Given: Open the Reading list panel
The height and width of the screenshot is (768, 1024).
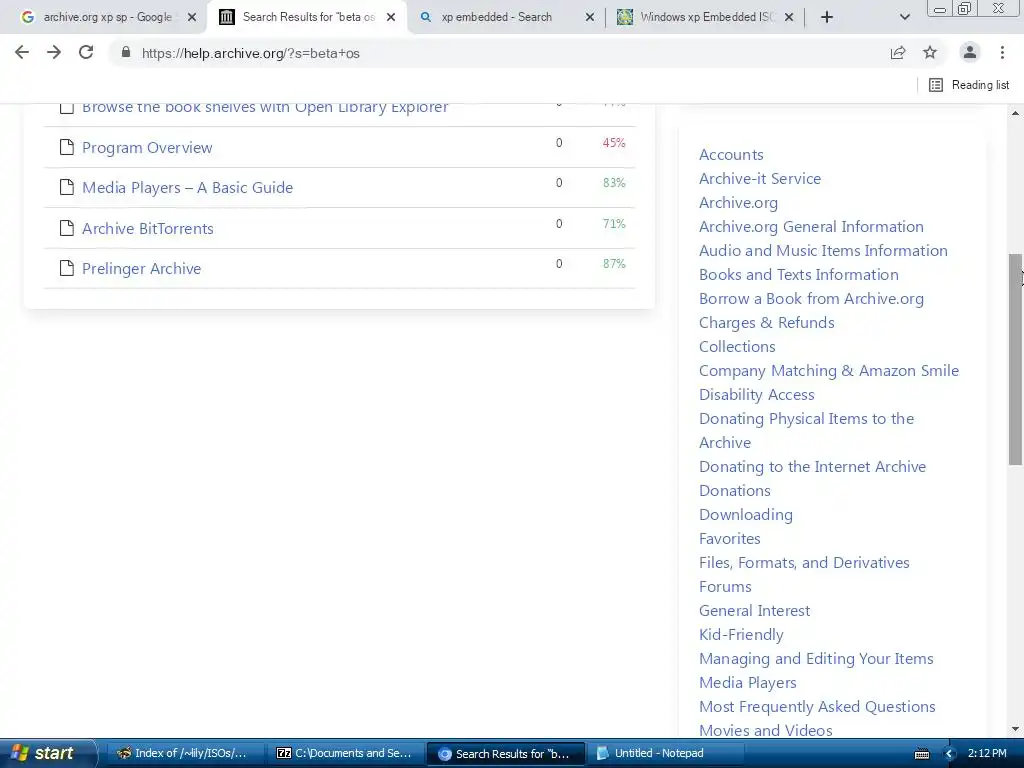Looking at the screenshot, I should tap(969, 85).
